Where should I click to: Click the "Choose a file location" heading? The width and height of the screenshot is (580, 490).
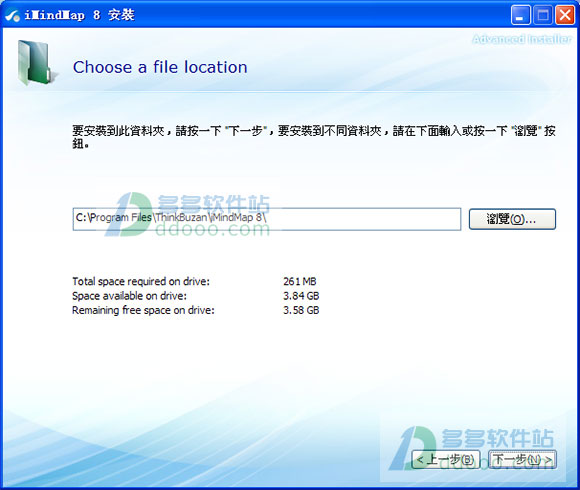pos(160,67)
